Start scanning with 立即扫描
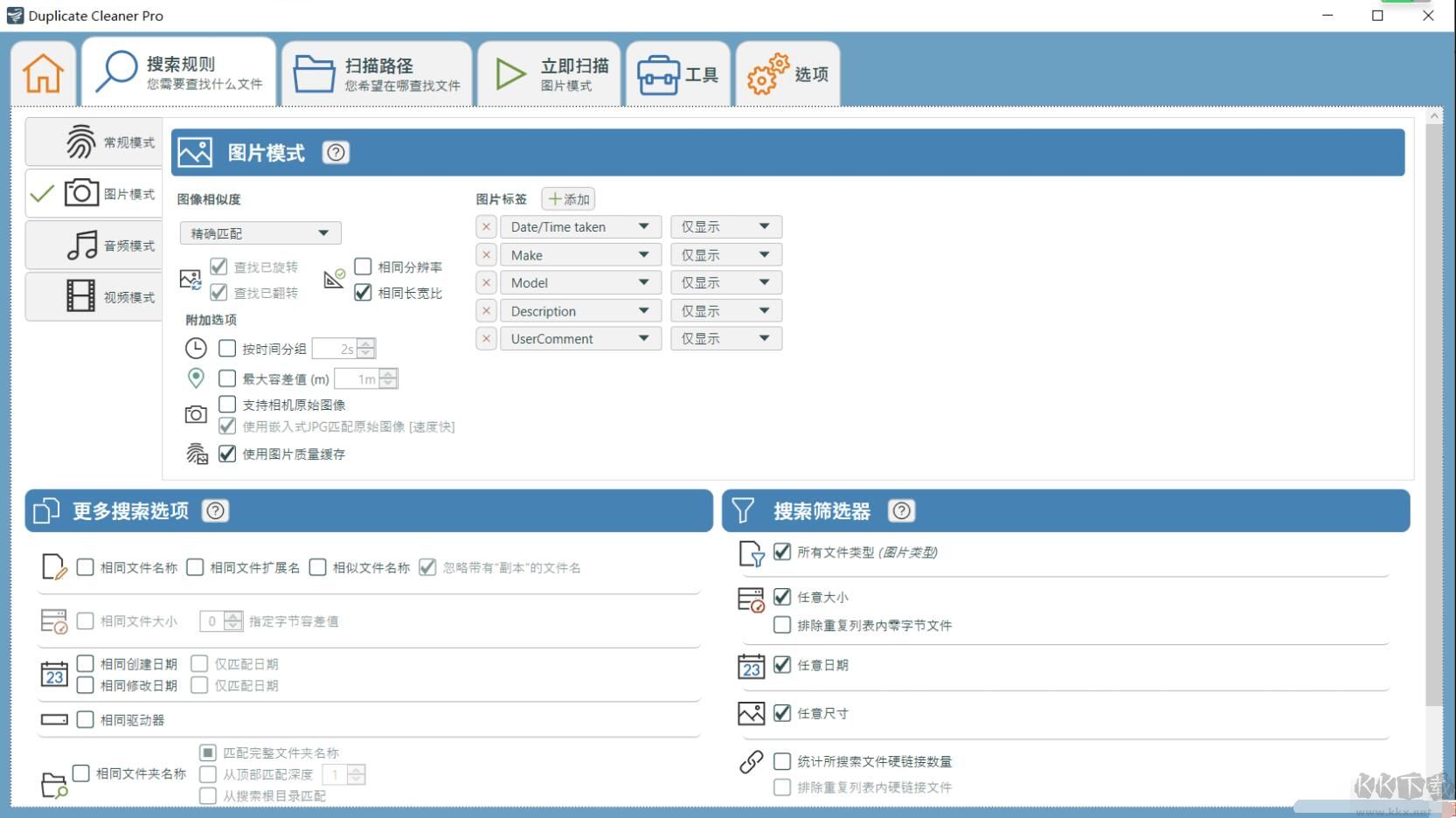This screenshot has height=818, width=1456. 549,73
